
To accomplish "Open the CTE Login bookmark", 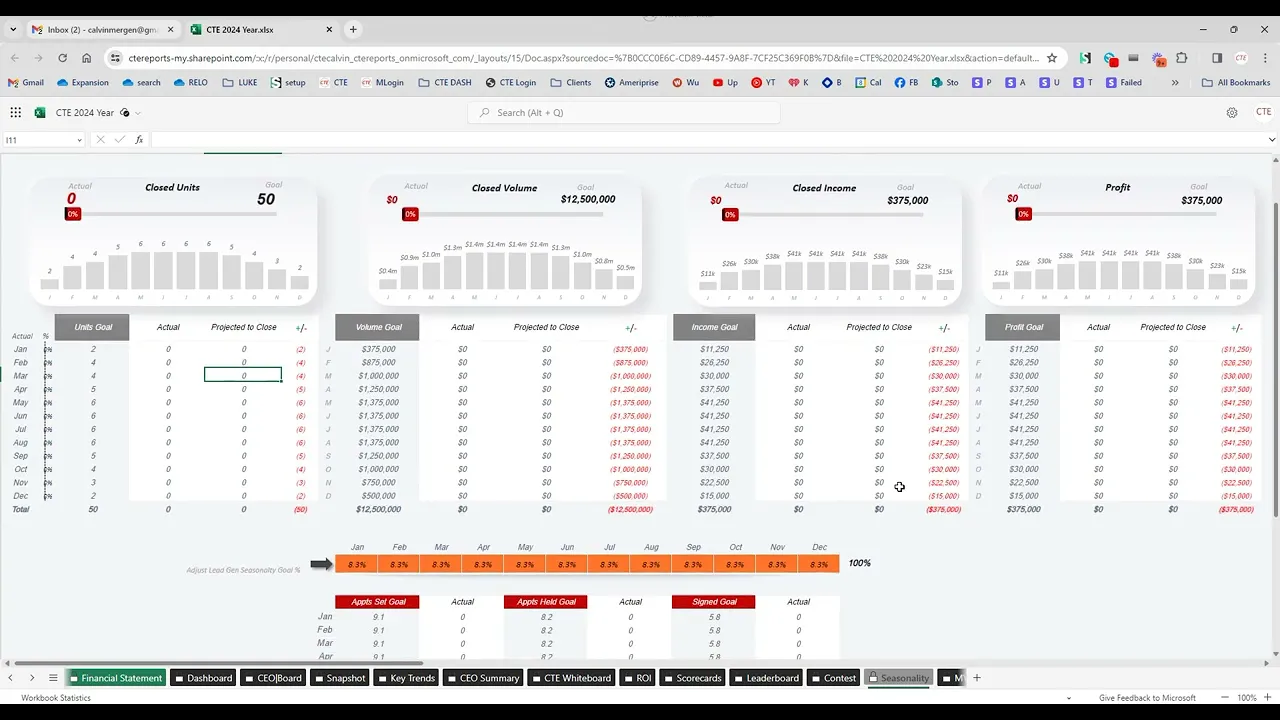I will pos(510,83).
